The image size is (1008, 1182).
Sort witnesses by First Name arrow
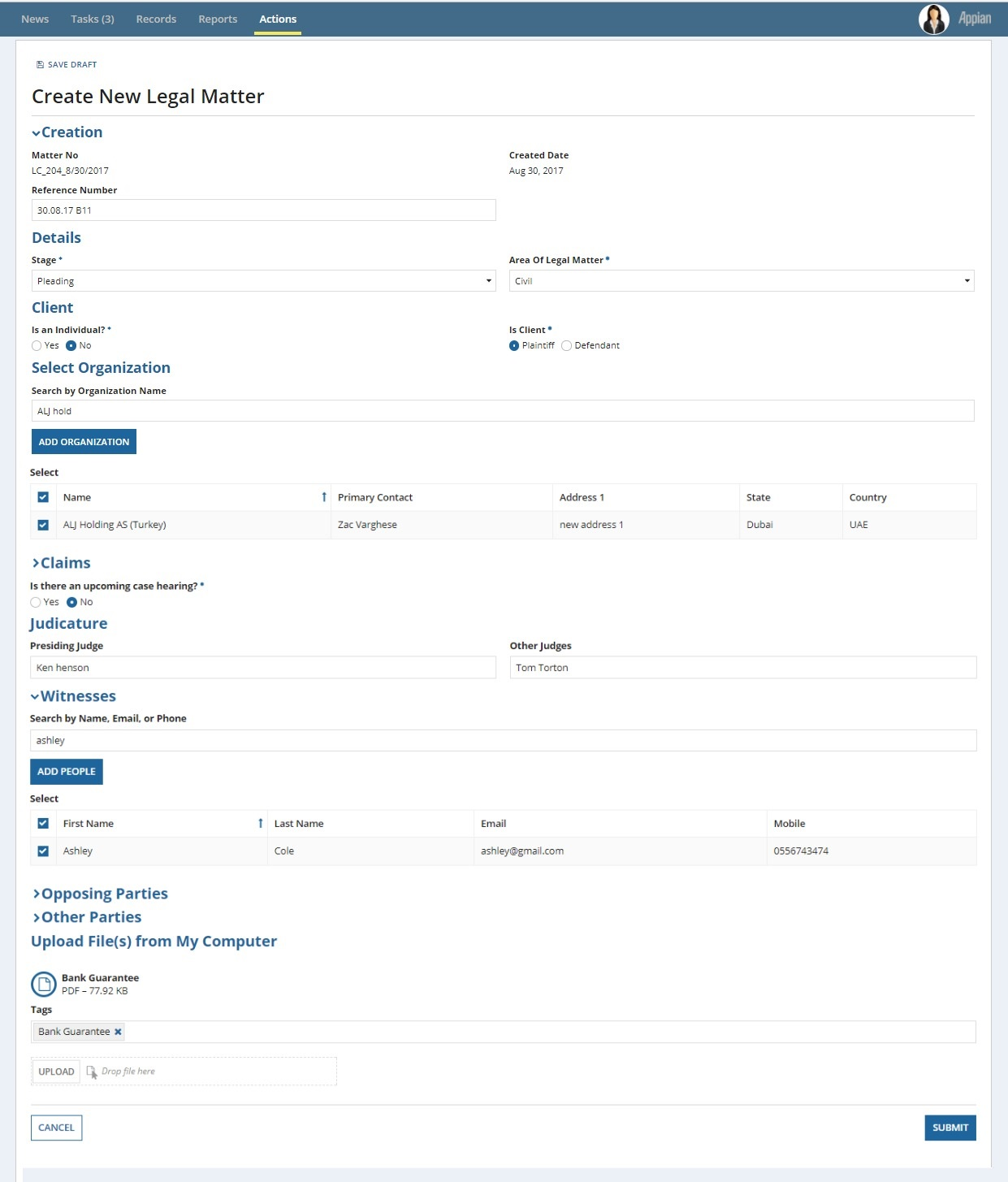click(260, 824)
